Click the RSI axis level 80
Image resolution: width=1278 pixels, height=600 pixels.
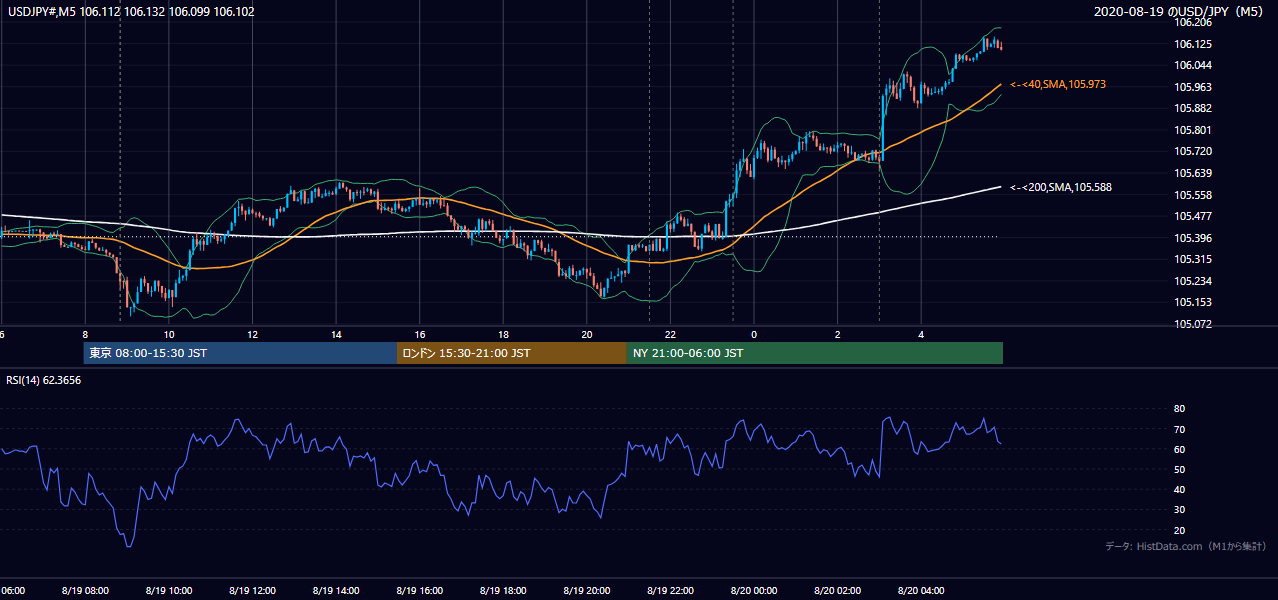(1180, 409)
